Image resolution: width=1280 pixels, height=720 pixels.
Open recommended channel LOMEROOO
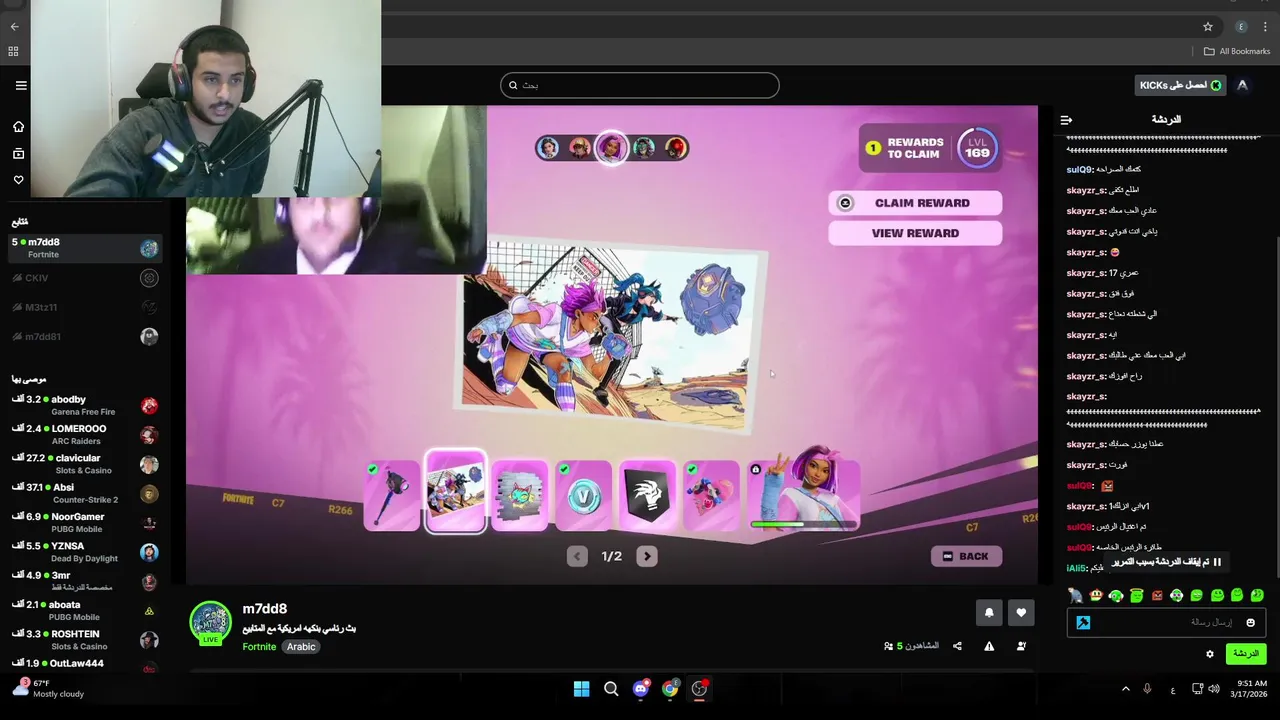pos(85,435)
